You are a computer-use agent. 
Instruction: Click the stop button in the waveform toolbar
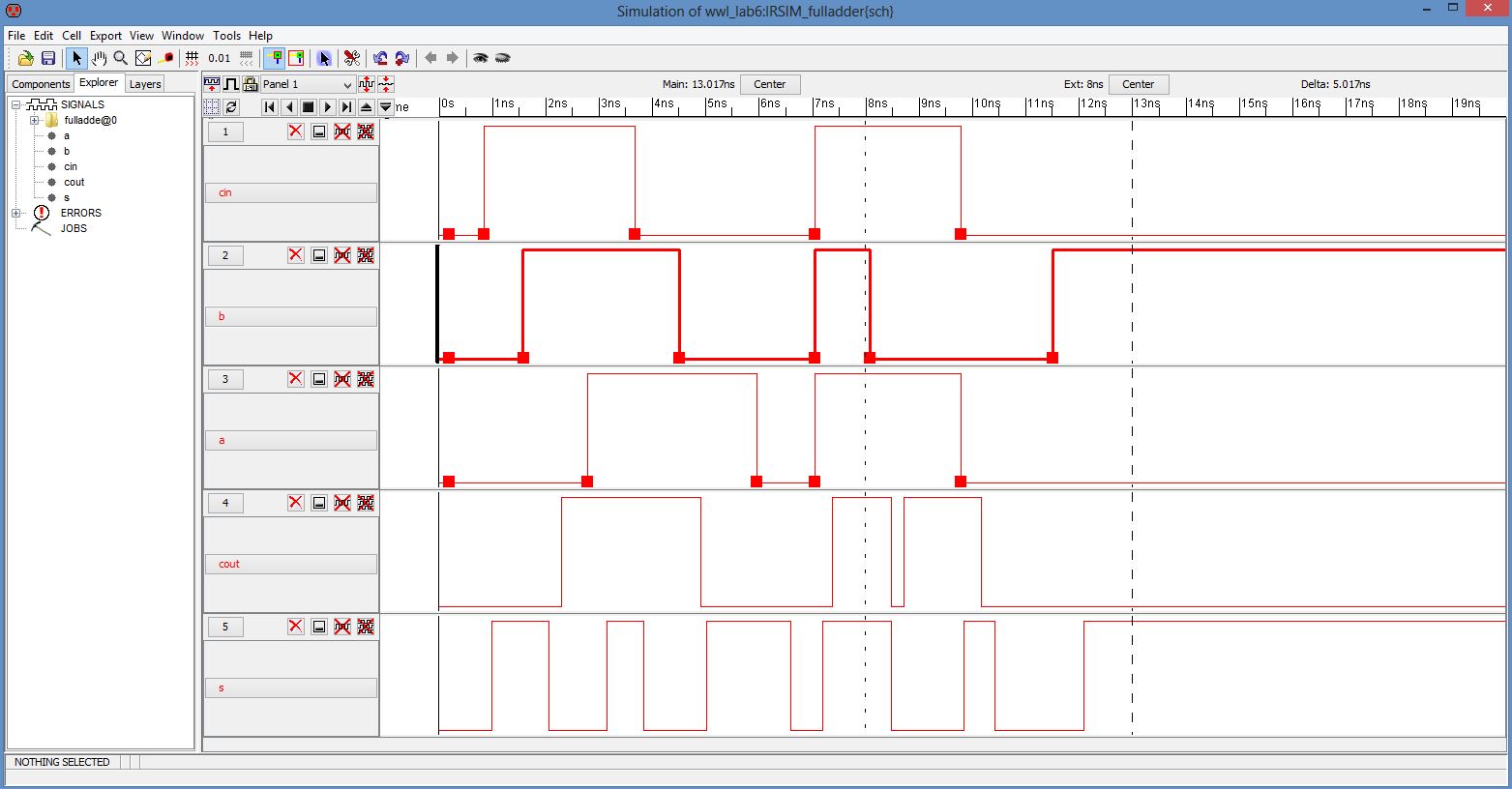point(308,107)
